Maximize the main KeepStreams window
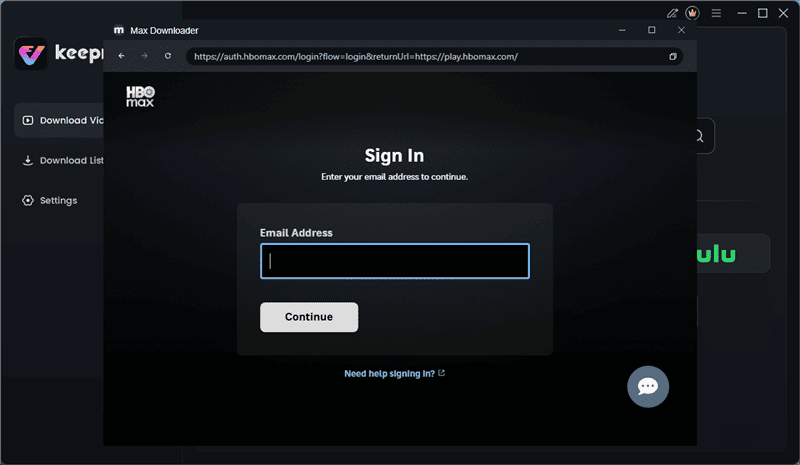 click(763, 13)
